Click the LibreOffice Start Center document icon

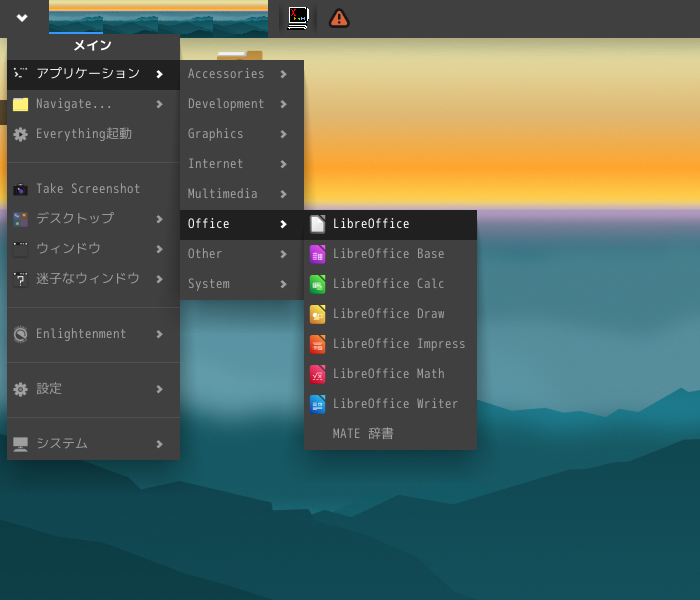tap(317, 224)
